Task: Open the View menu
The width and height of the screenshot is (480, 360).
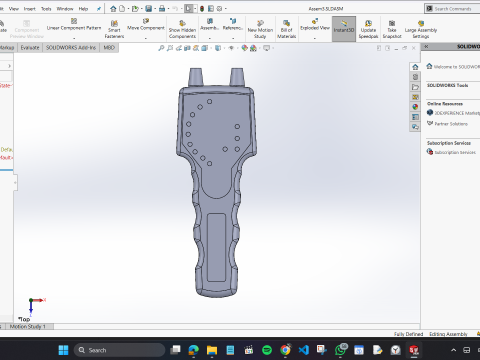Action: 14,9
